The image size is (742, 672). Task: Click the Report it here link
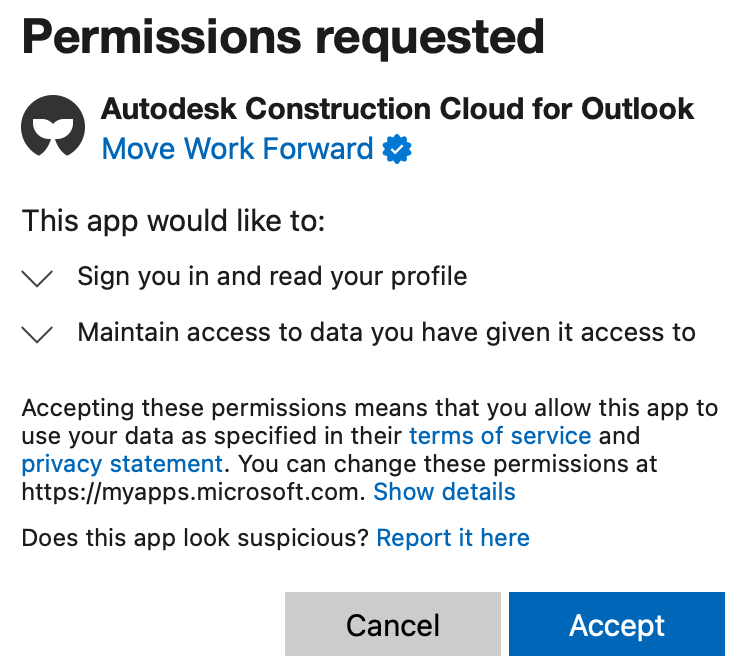pyautogui.click(x=453, y=538)
